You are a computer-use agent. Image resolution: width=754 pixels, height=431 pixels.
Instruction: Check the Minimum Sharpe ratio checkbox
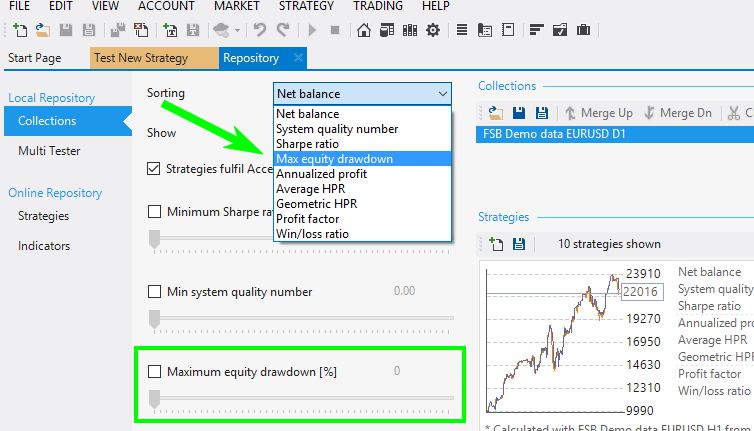pyautogui.click(x=155, y=211)
